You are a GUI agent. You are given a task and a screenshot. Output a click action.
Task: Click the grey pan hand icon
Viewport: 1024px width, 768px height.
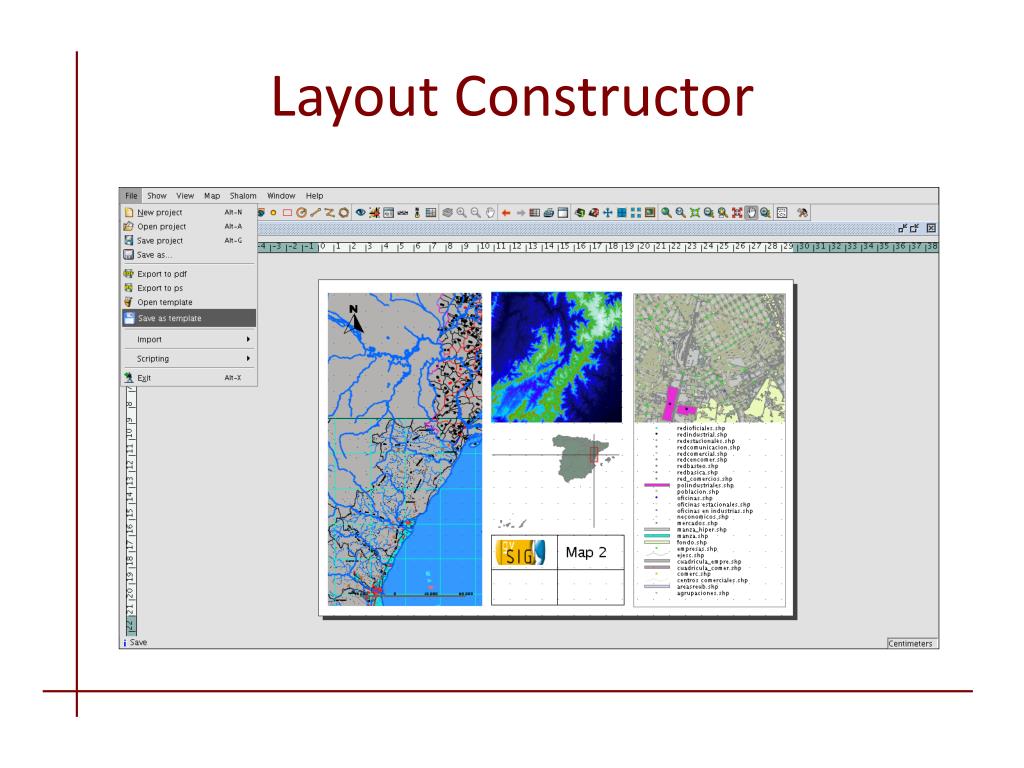tap(490, 213)
